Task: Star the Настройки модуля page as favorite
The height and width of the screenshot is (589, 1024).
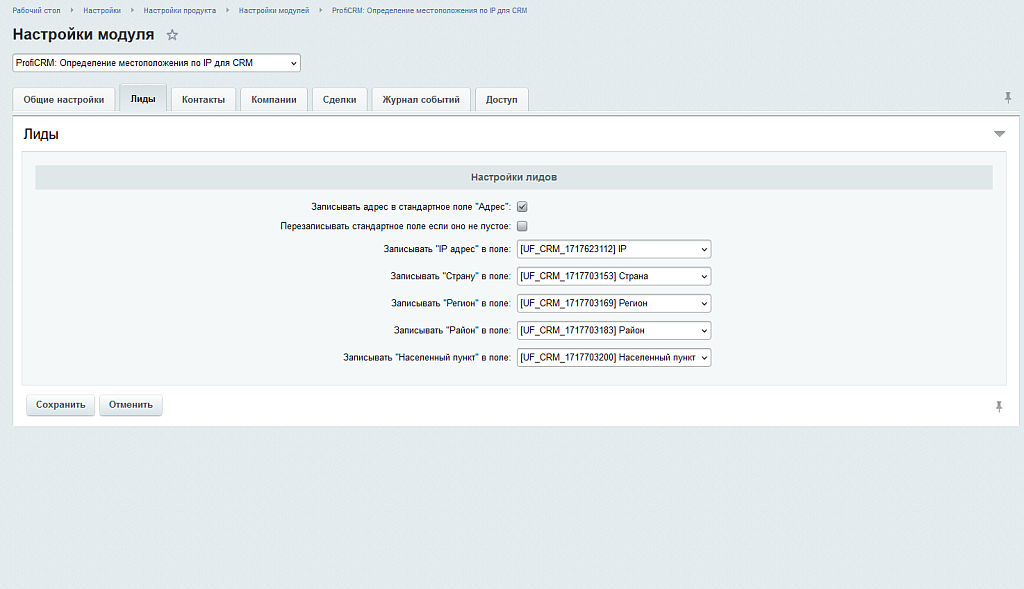Action: (171, 34)
